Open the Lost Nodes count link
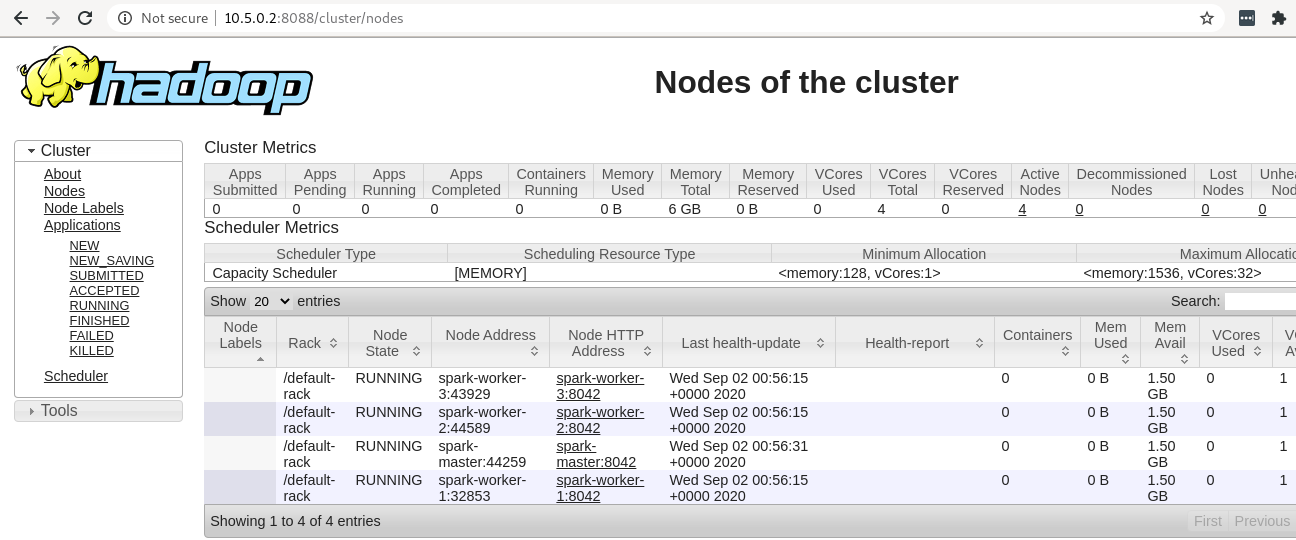 coord(1205,209)
